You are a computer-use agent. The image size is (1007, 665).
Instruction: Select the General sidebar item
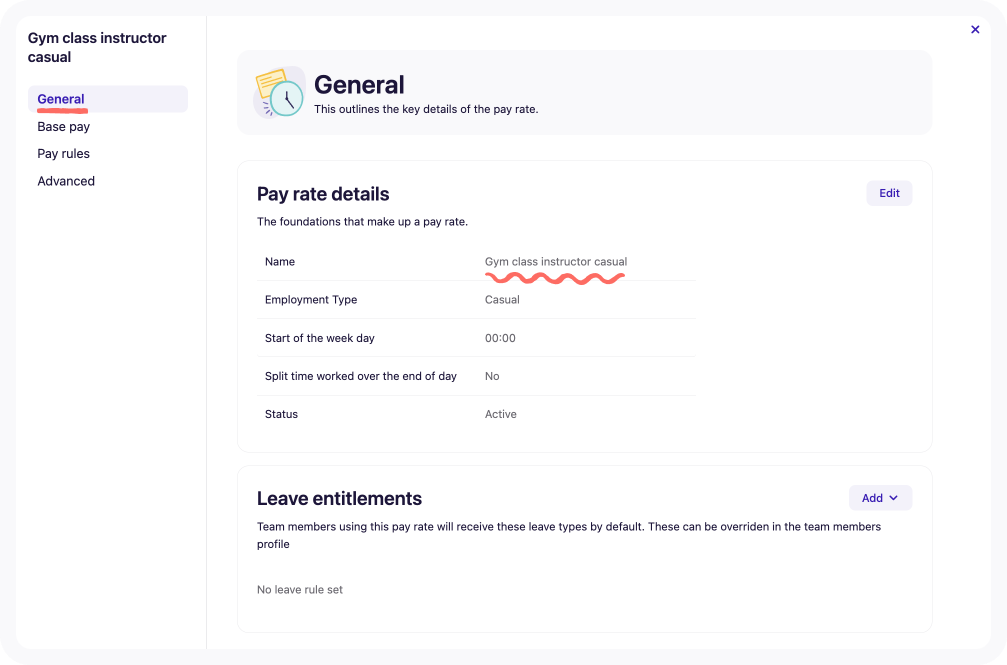point(61,99)
